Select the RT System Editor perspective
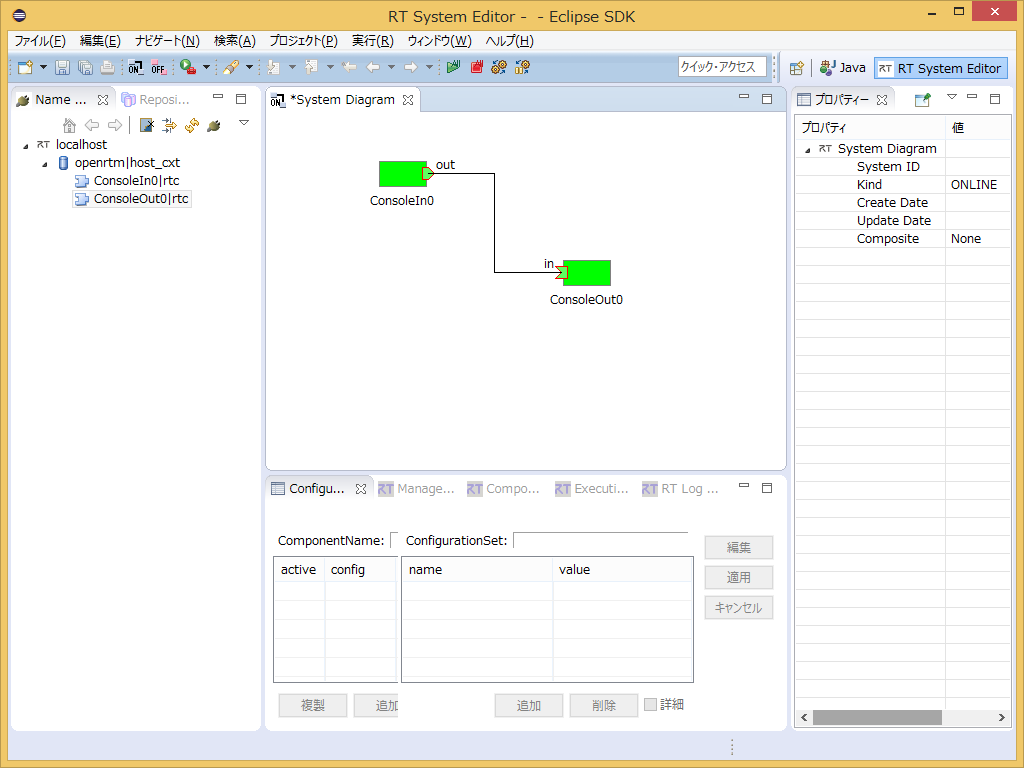 coord(940,68)
